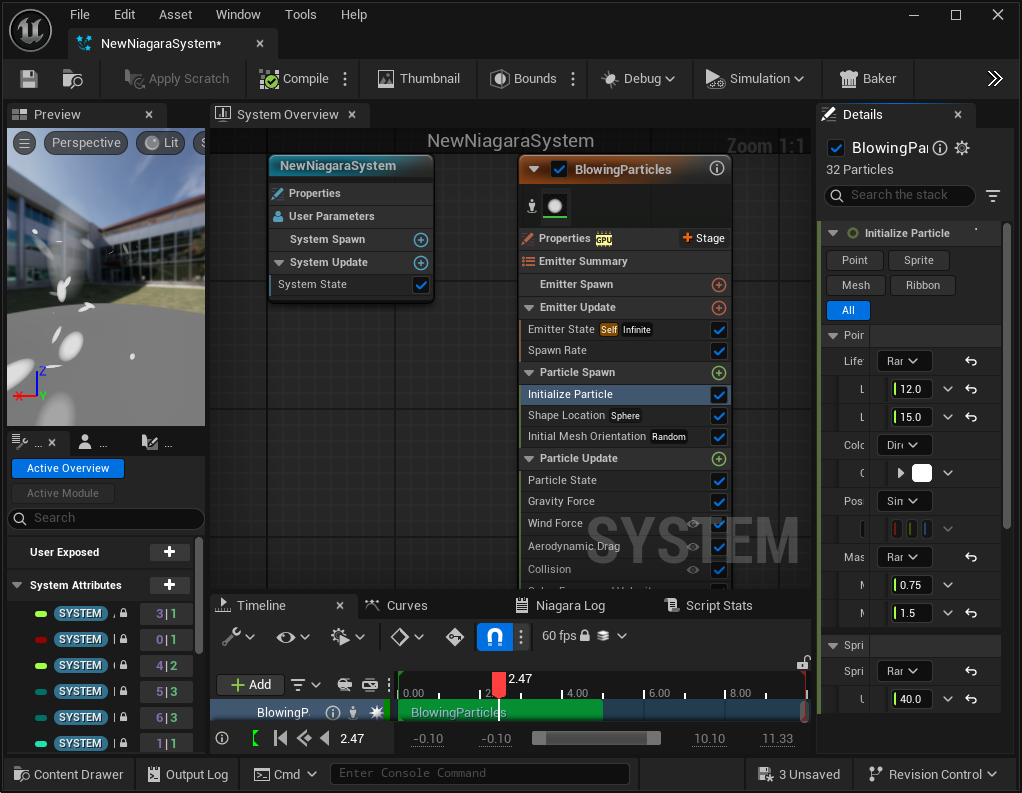The height and width of the screenshot is (793, 1022).
Task: Open the Asset menu
Action: click(x=175, y=14)
